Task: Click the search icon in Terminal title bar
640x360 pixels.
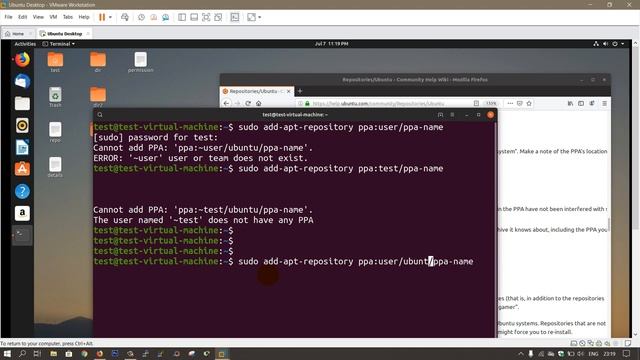Action: (x=100, y=115)
